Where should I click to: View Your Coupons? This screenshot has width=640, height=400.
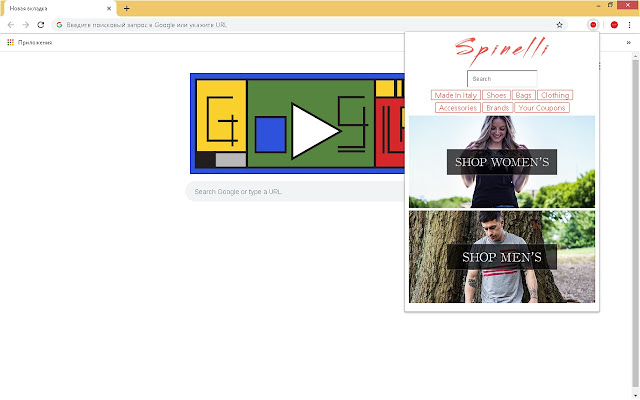542,108
